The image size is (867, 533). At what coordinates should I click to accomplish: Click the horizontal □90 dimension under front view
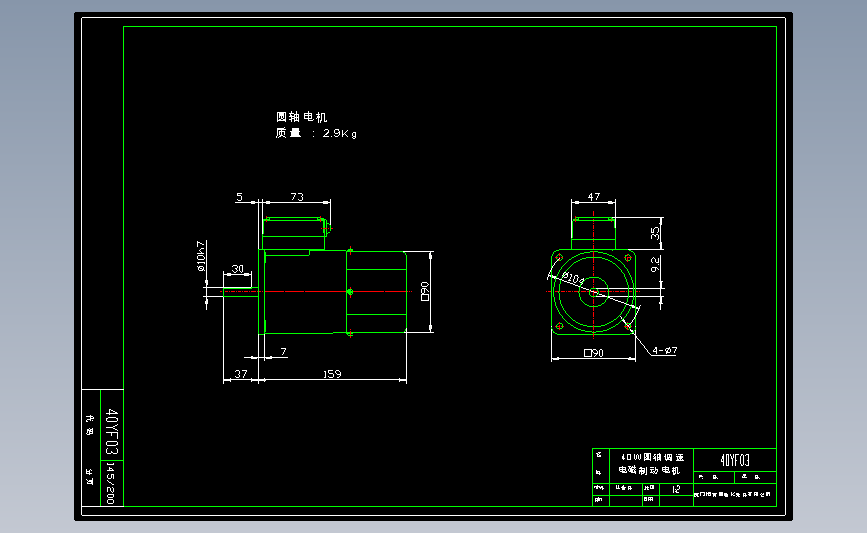(594, 353)
